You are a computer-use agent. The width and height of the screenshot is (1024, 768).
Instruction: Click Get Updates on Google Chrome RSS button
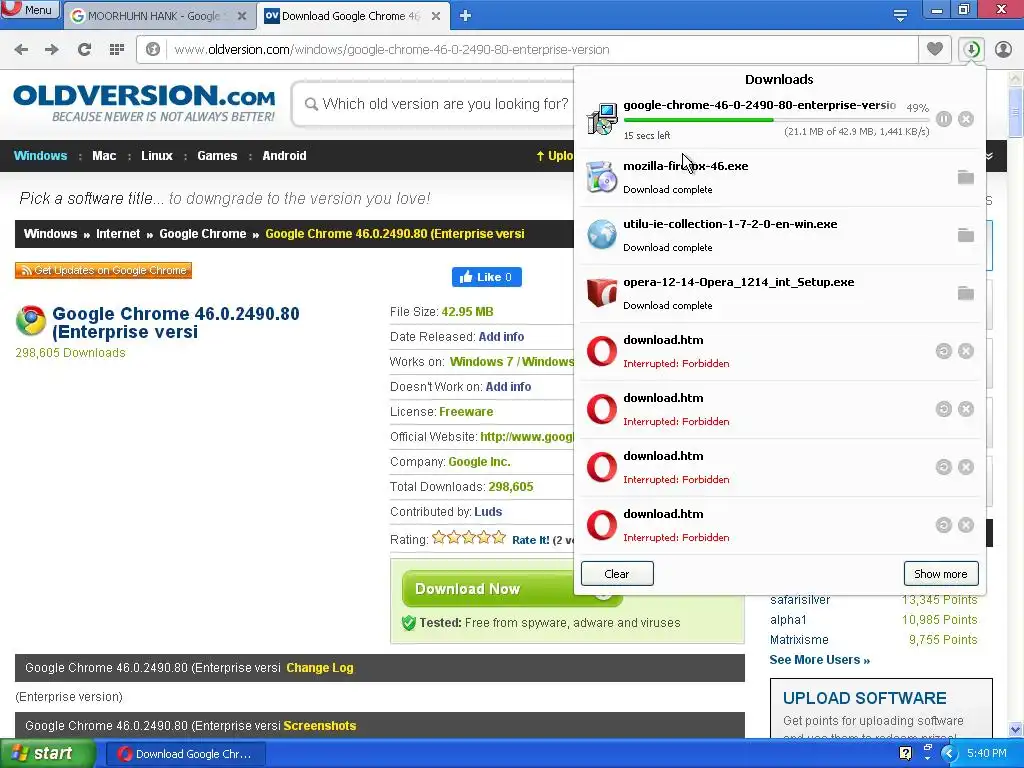(103, 270)
